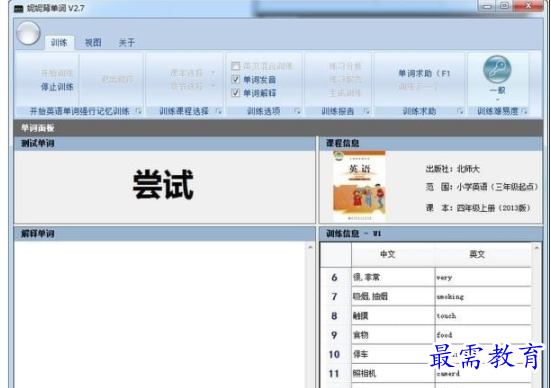
Task: Click the test word 尝试
Action: coord(163,185)
